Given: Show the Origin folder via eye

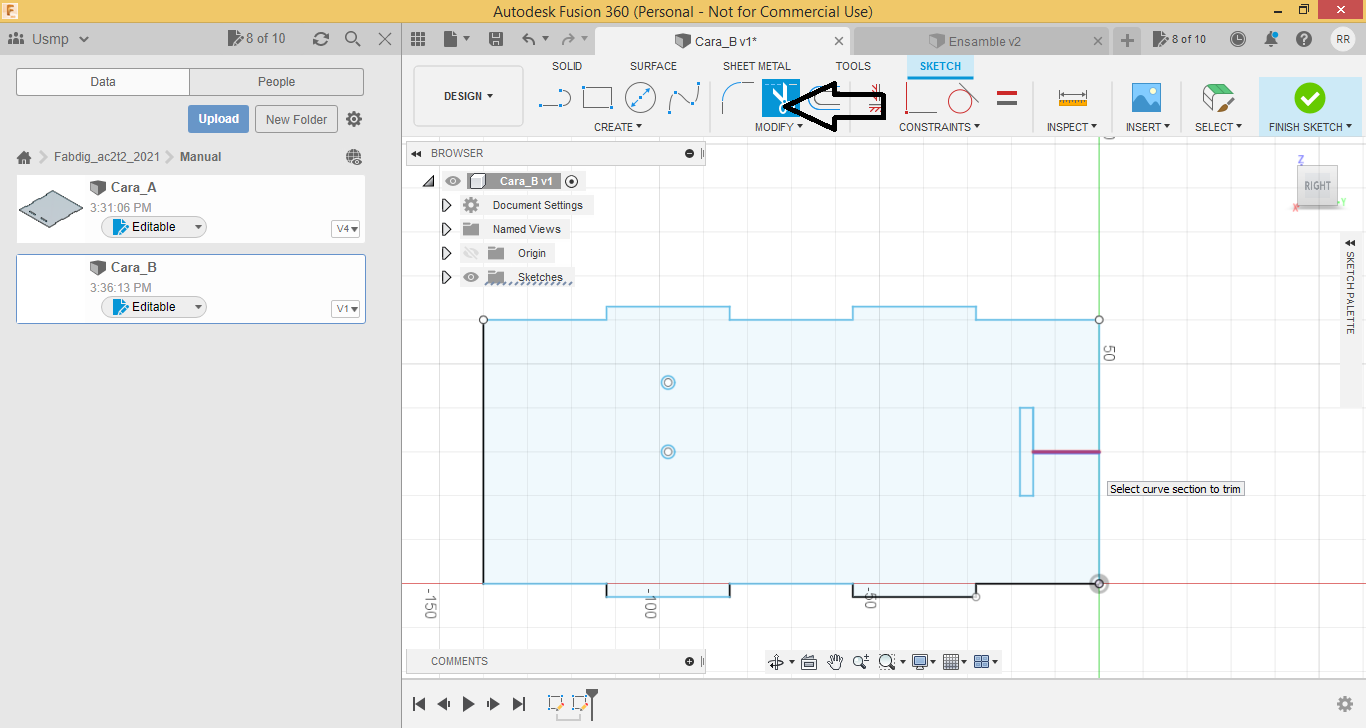Looking at the screenshot, I should pyautogui.click(x=471, y=253).
